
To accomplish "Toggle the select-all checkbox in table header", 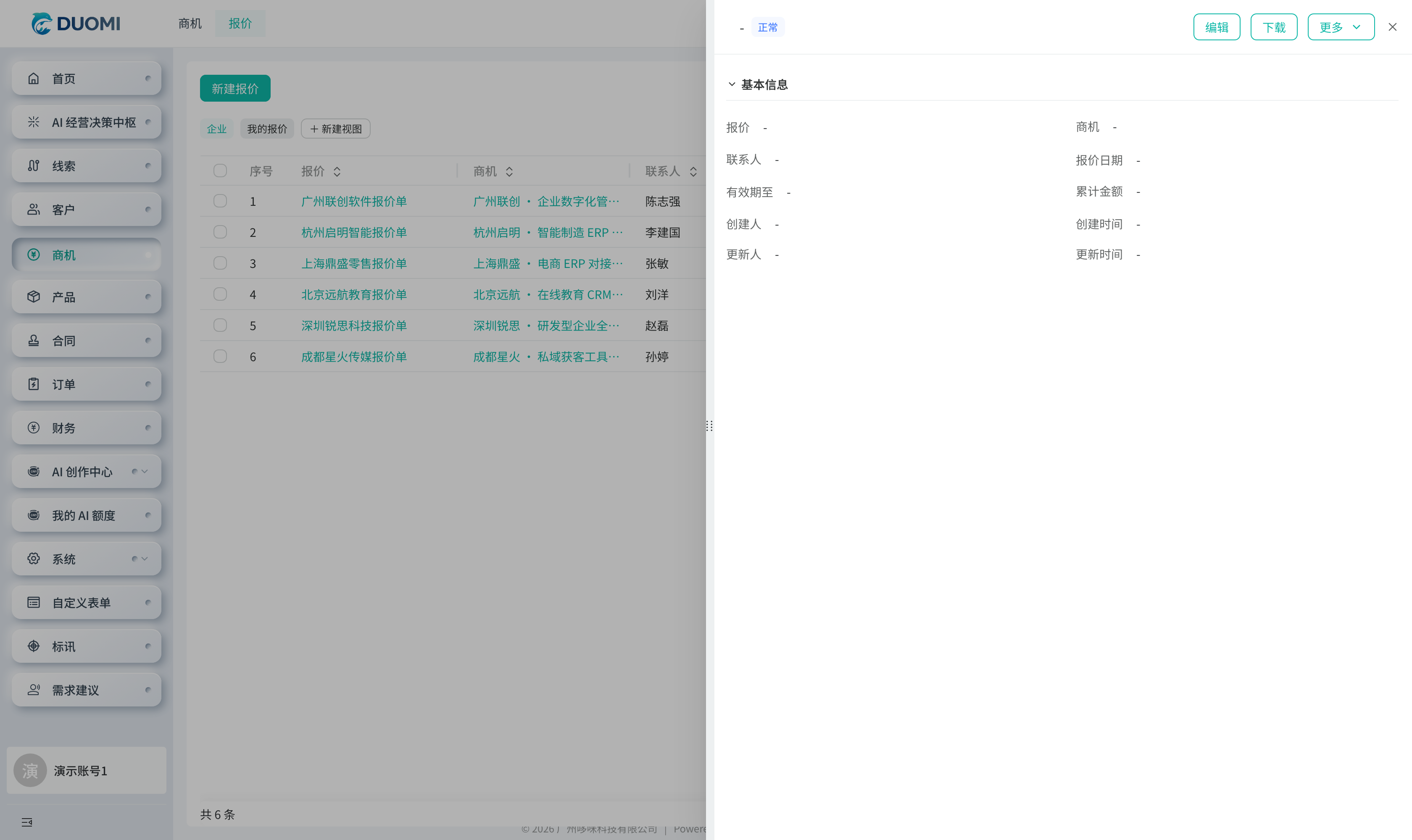I will [220, 171].
